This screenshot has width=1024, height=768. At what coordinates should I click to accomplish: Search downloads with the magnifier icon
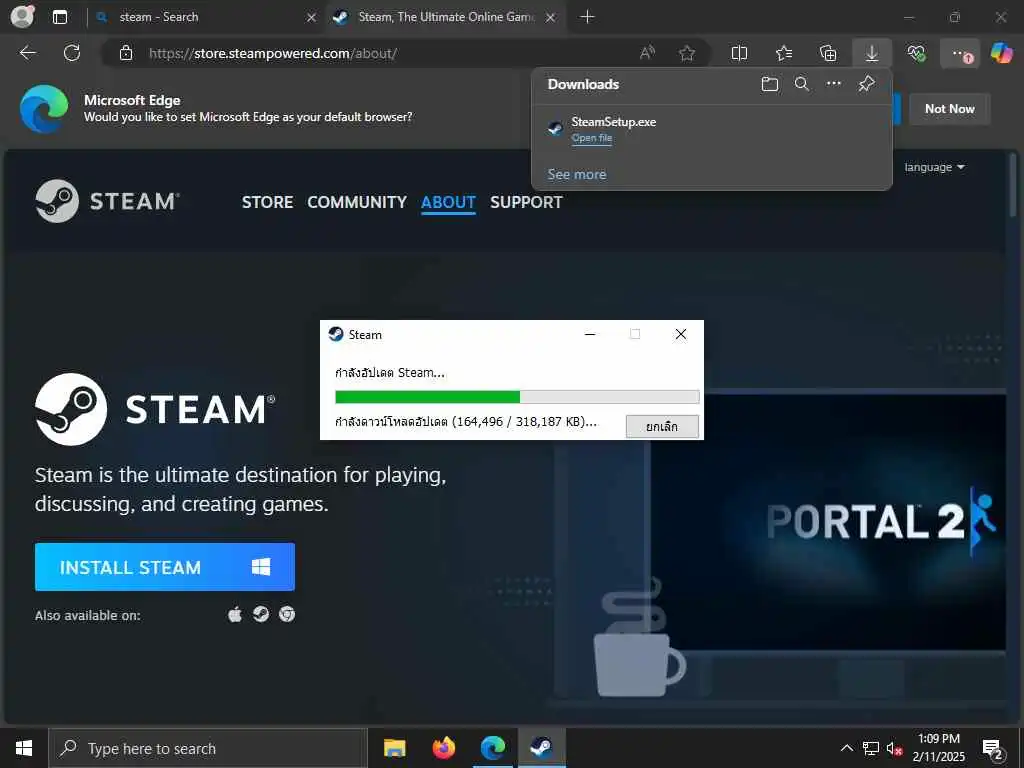coord(802,84)
